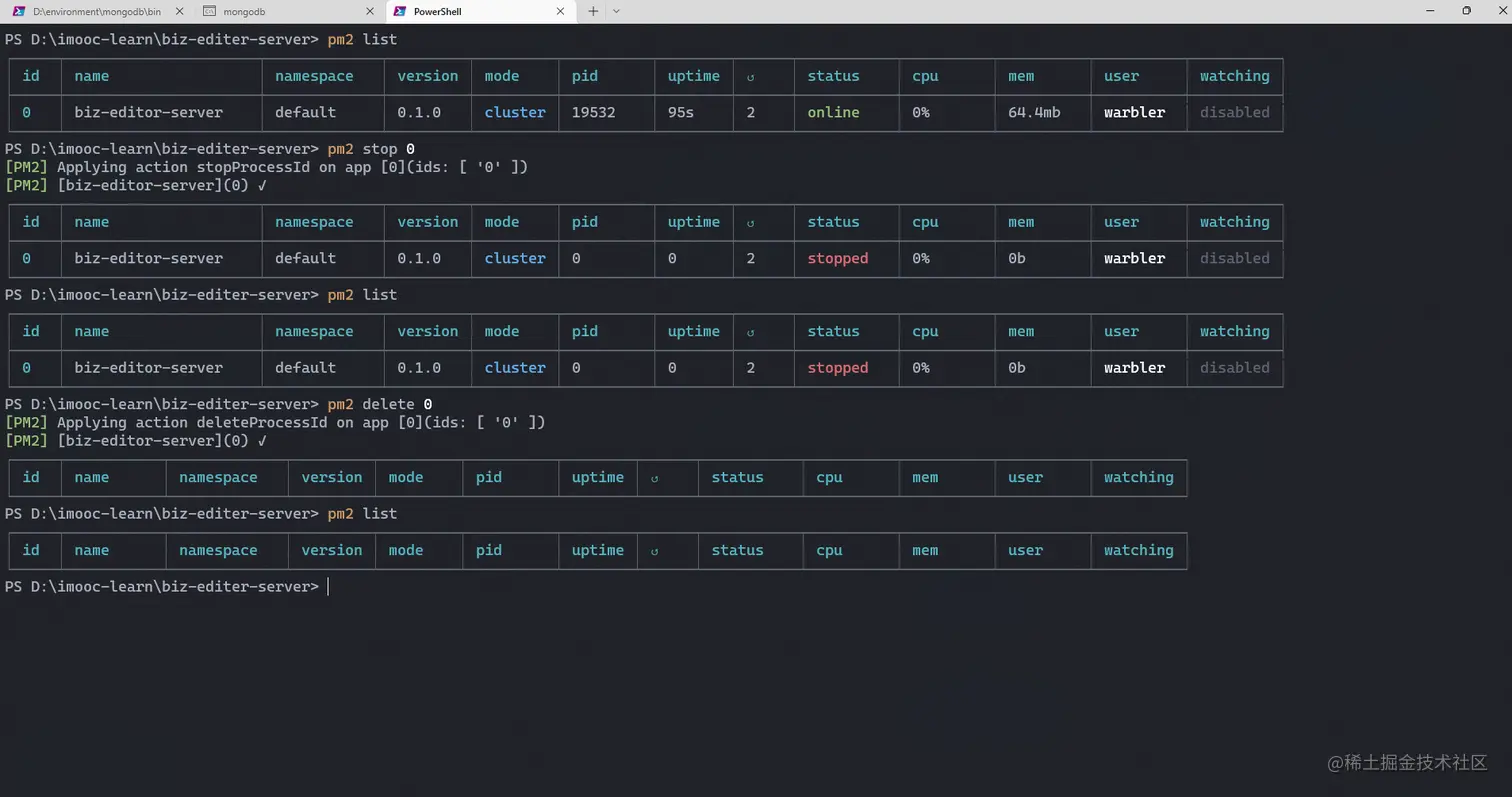The image size is (1512, 797).
Task: Click the 'pm2 delete 0' command
Action: click(380, 404)
